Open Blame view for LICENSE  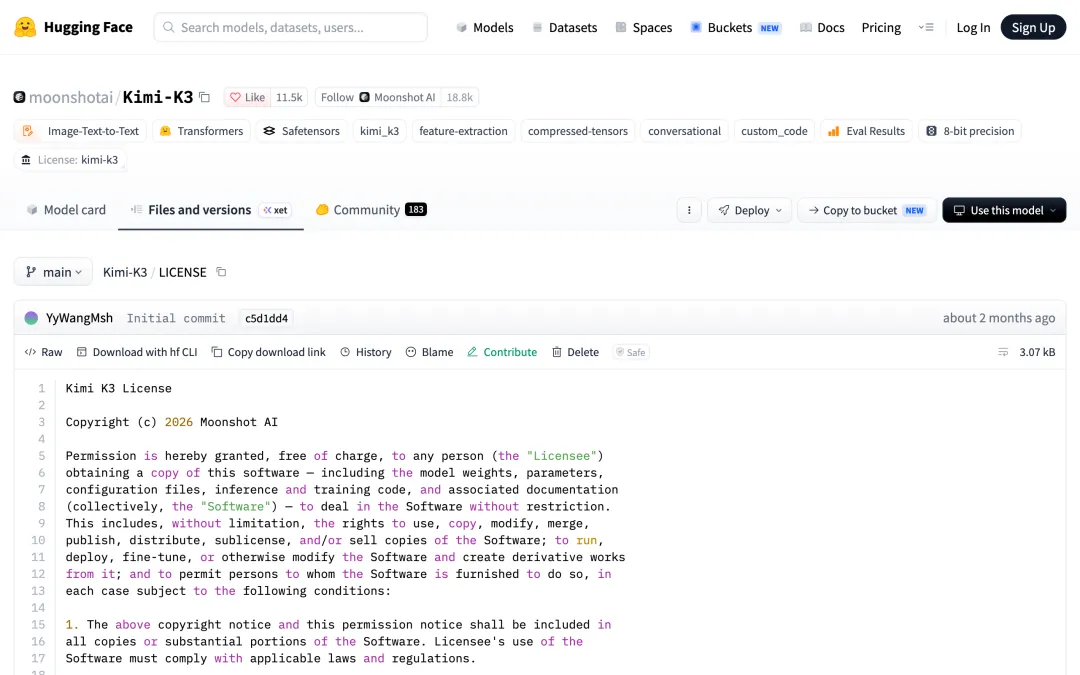click(x=429, y=352)
